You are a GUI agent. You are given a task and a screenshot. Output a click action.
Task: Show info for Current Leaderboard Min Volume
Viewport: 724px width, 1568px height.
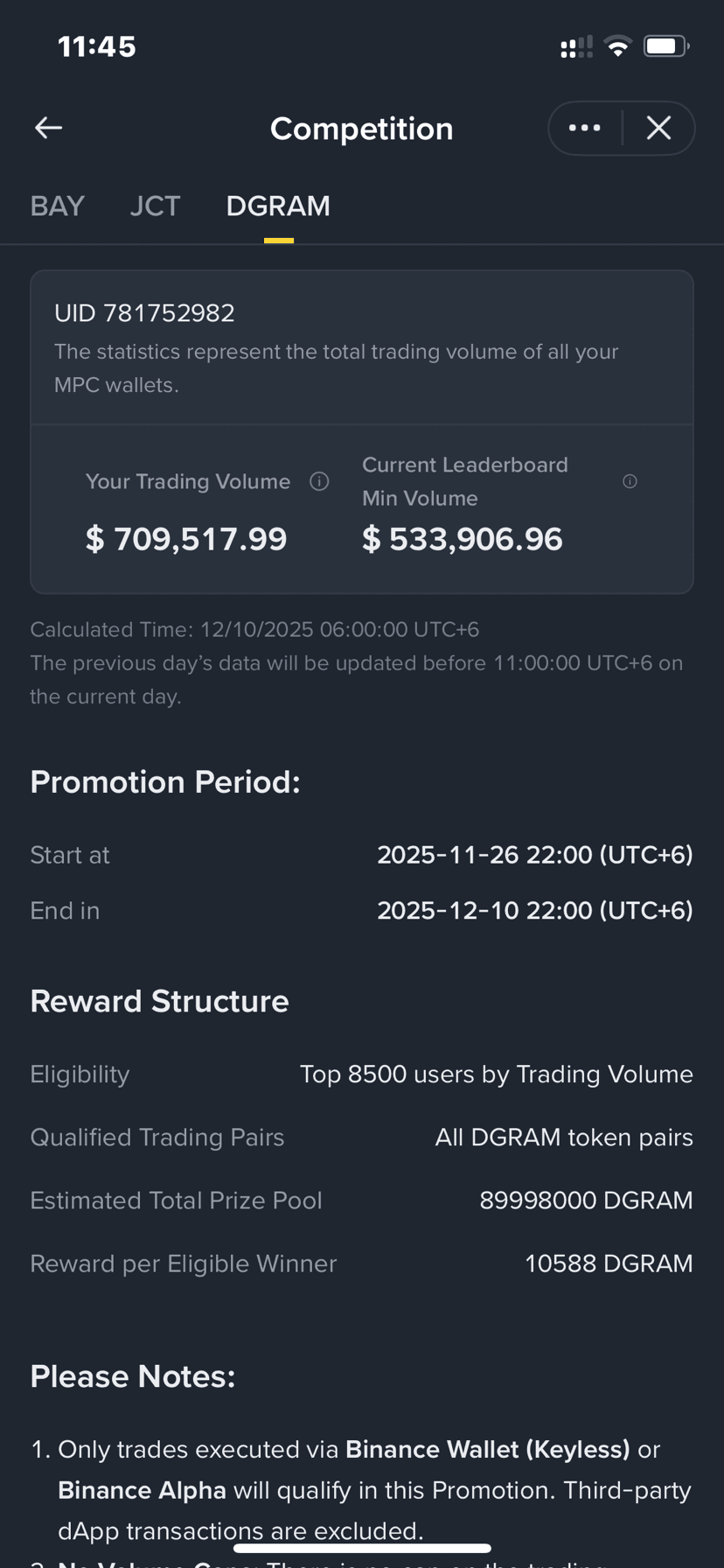(x=630, y=481)
